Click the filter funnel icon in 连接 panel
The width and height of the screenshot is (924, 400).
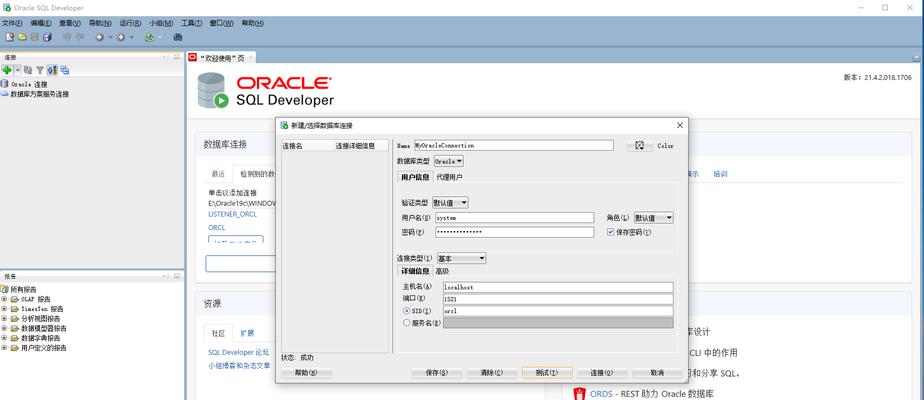[x=39, y=70]
